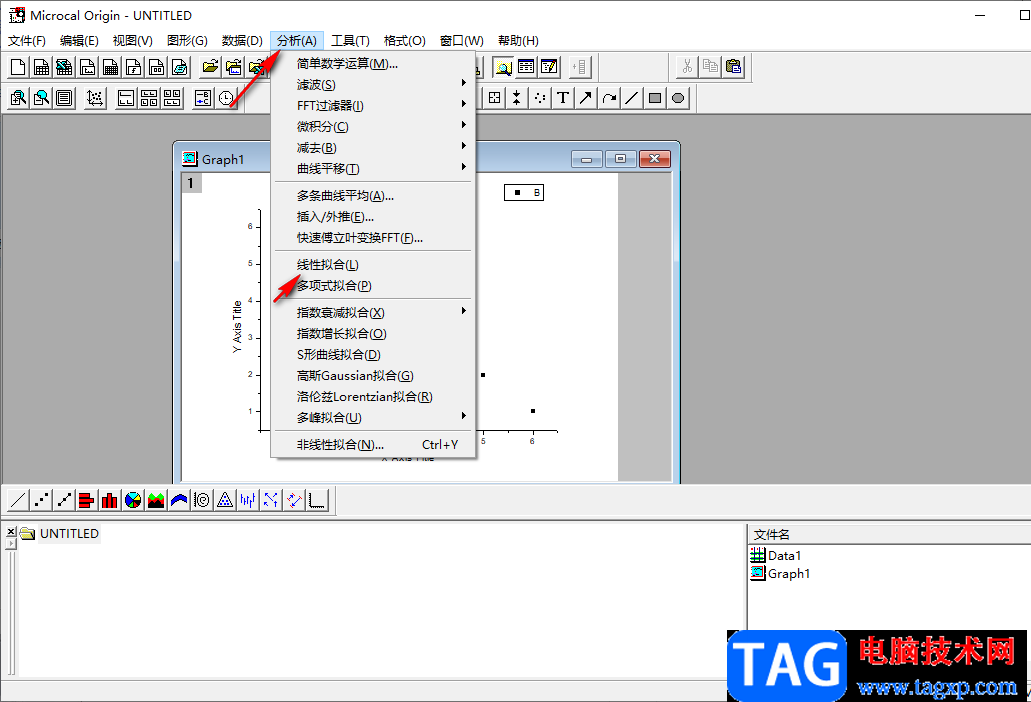Viewport: 1031px width, 702px height.
Task: Select 指数增长拟合(O) entry
Action: click(x=373, y=334)
